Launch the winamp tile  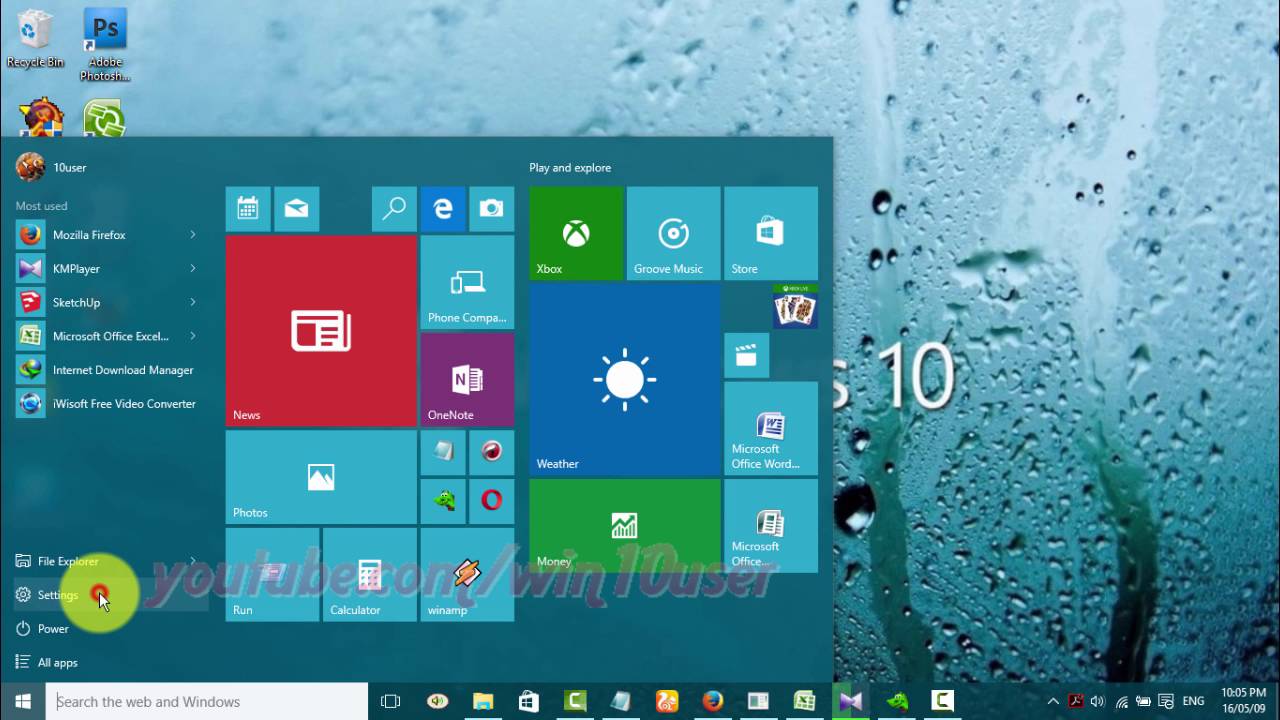coord(467,575)
